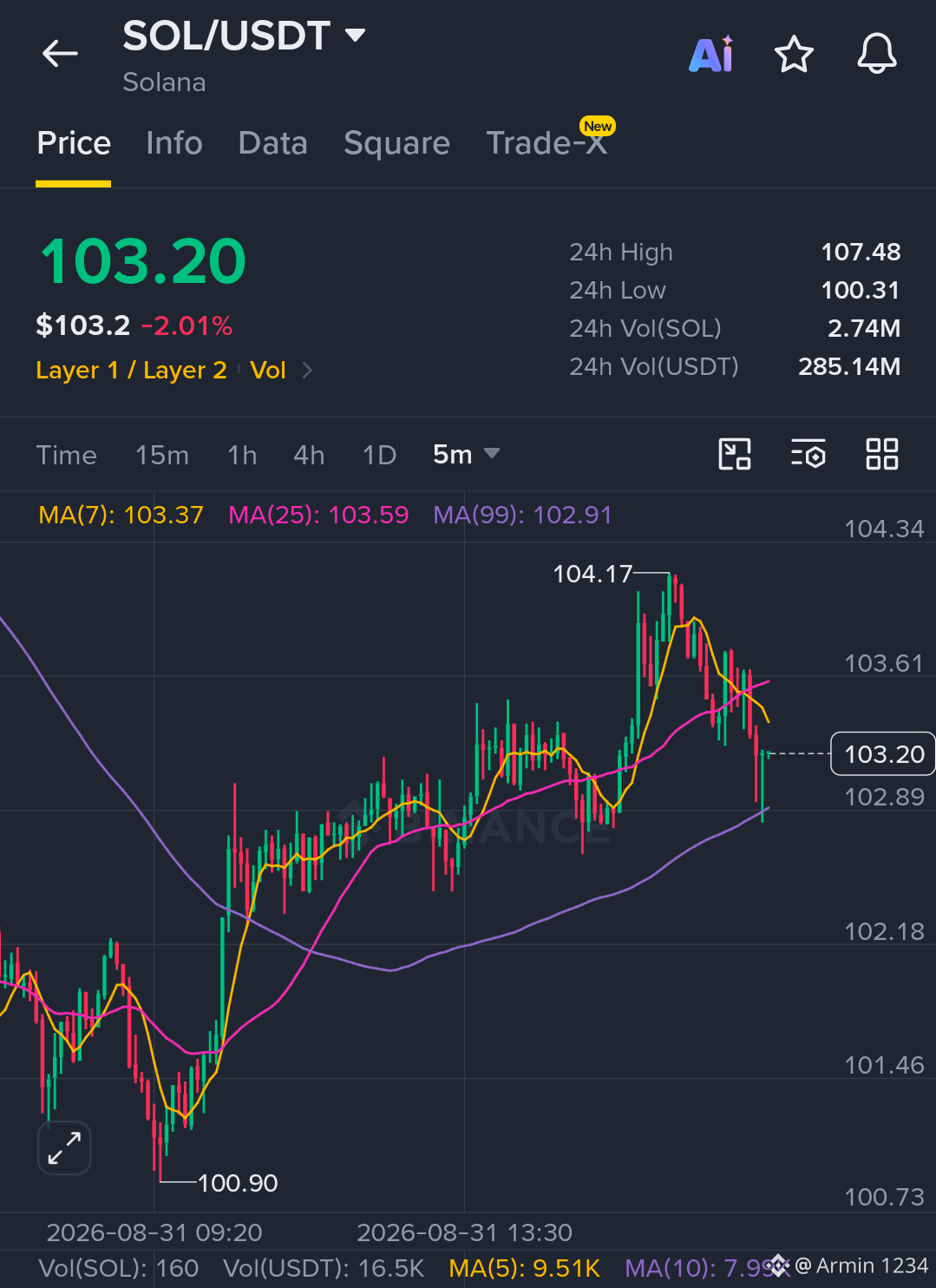Expand the Layer 1 / Layer 2 tags chevron
This screenshot has height=1288, width=936.
tap(306, 371)
